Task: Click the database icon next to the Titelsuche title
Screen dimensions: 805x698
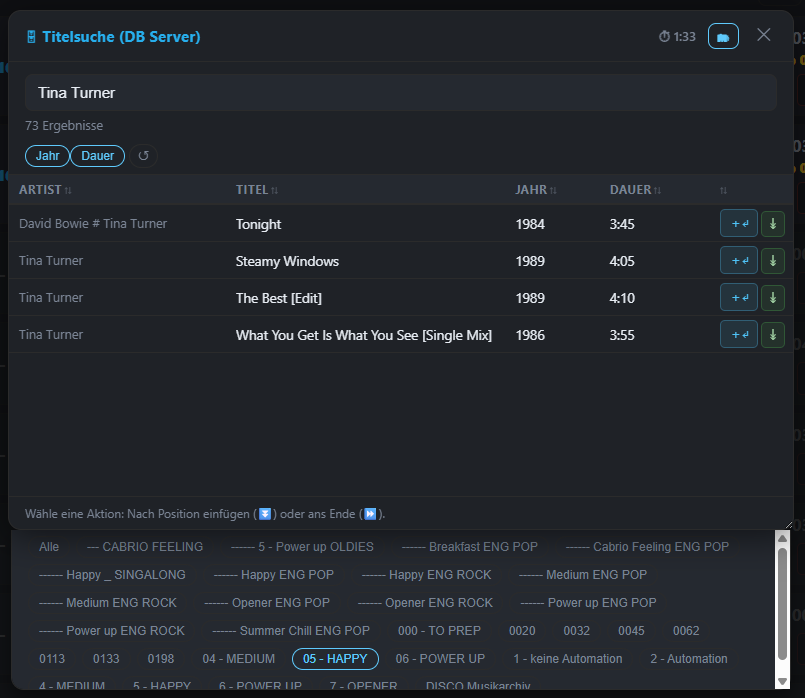Action: 31,37
